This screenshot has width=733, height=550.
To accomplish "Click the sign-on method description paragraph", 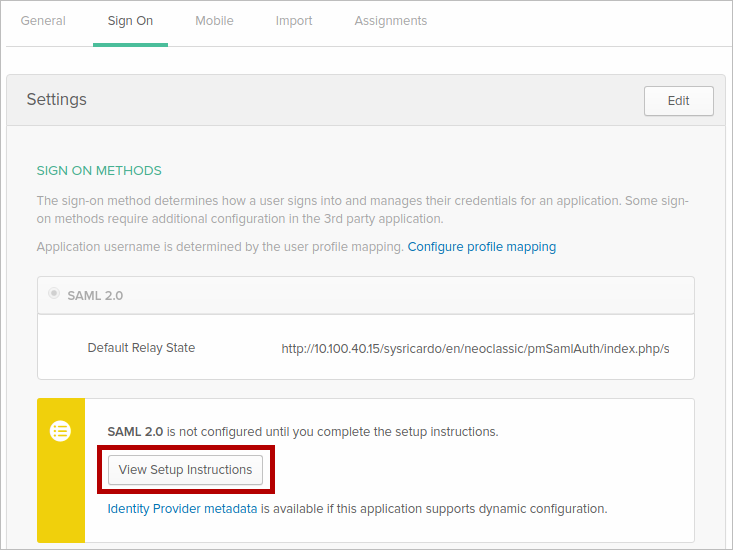I will click(x=362, y=210).
